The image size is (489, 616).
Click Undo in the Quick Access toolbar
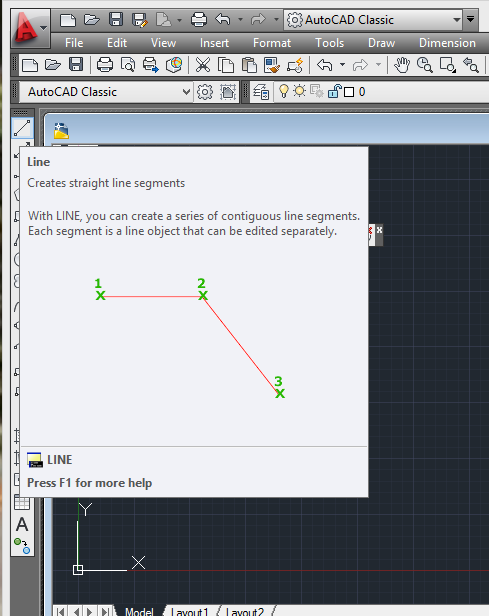pyautogui.click(x=223, y=20)
